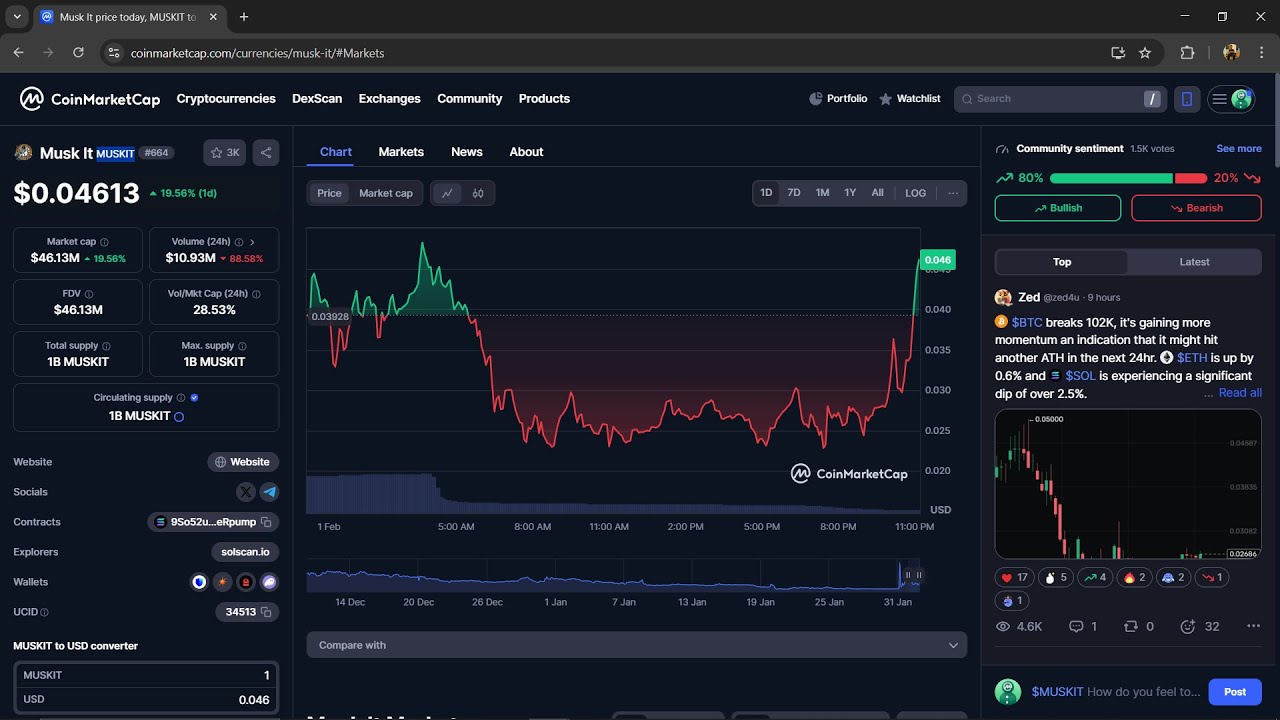Toggle LOG scale on chart

pyautogui.click(x=916, y=193)
